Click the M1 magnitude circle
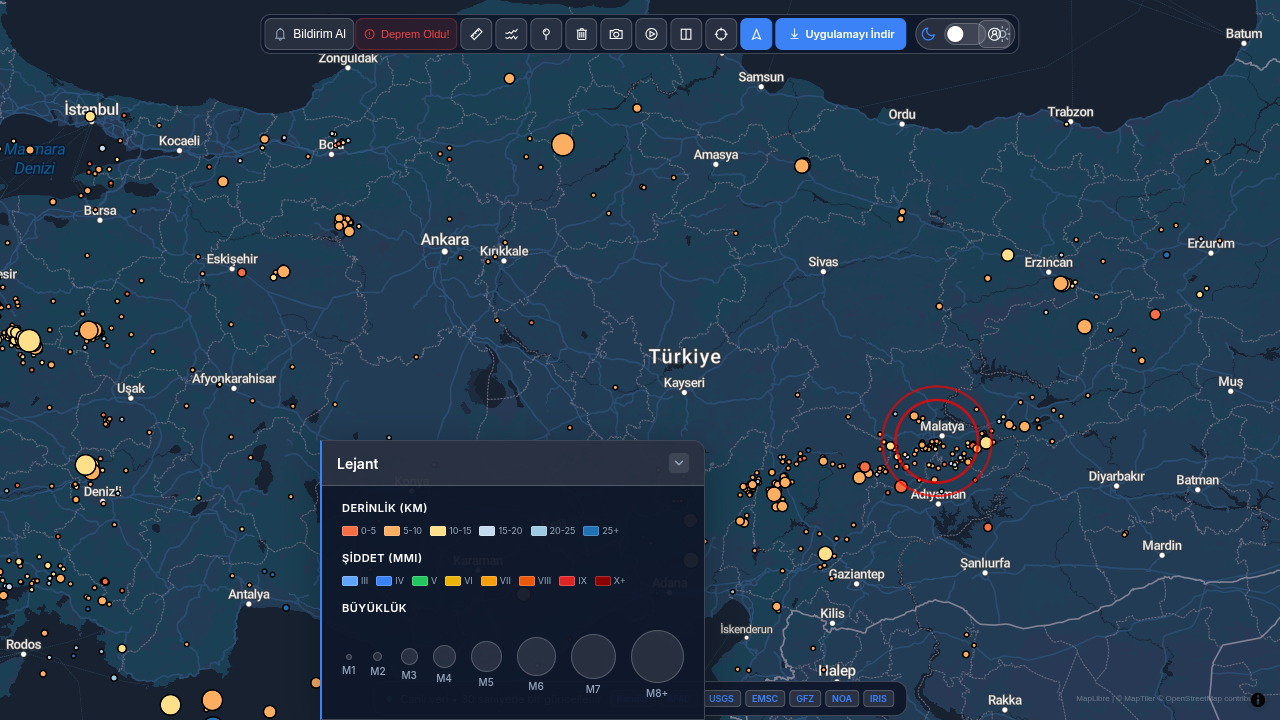The width and height of the screenshot is (1280, 720). [349, 657]
